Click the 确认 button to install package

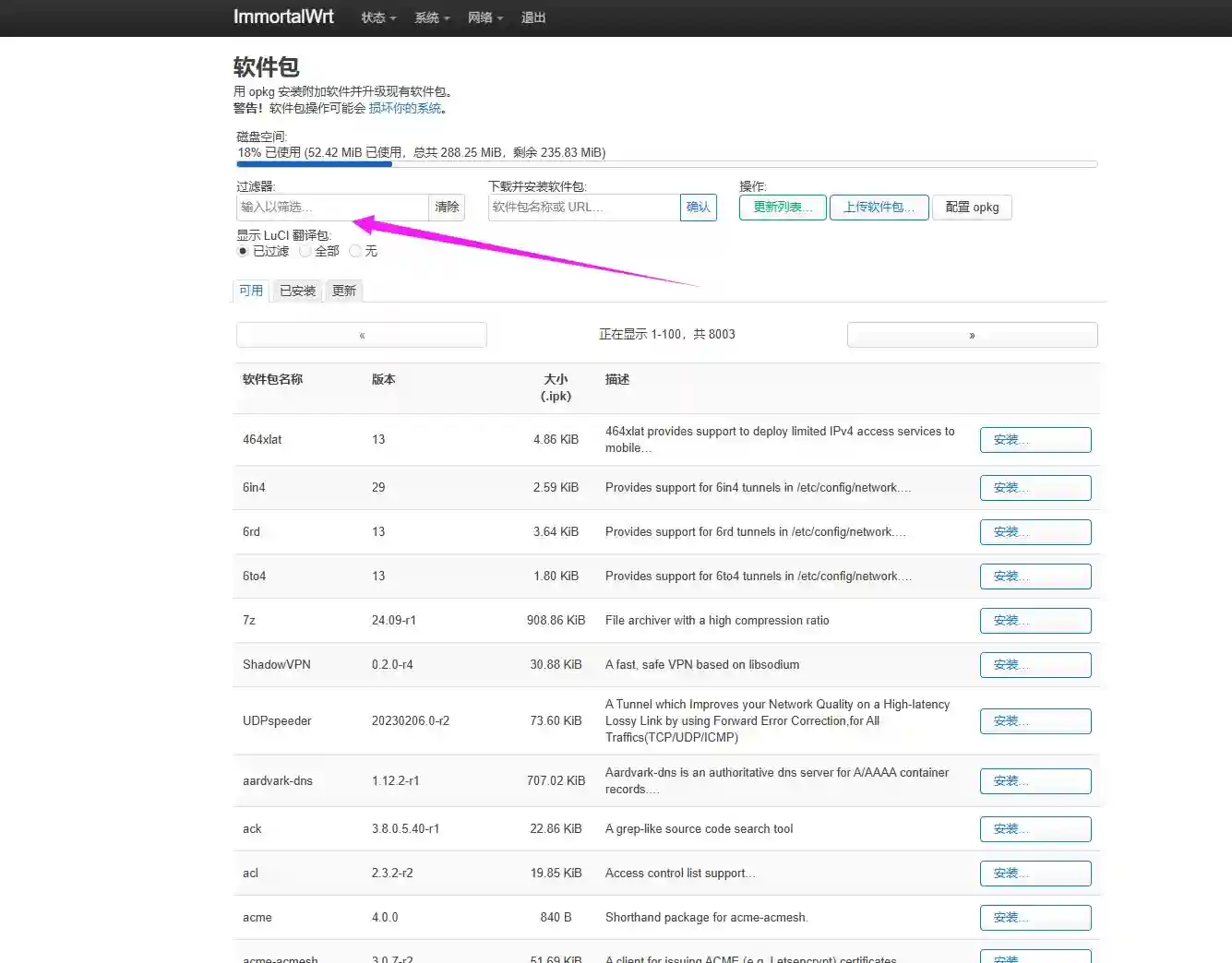point(699,207)
